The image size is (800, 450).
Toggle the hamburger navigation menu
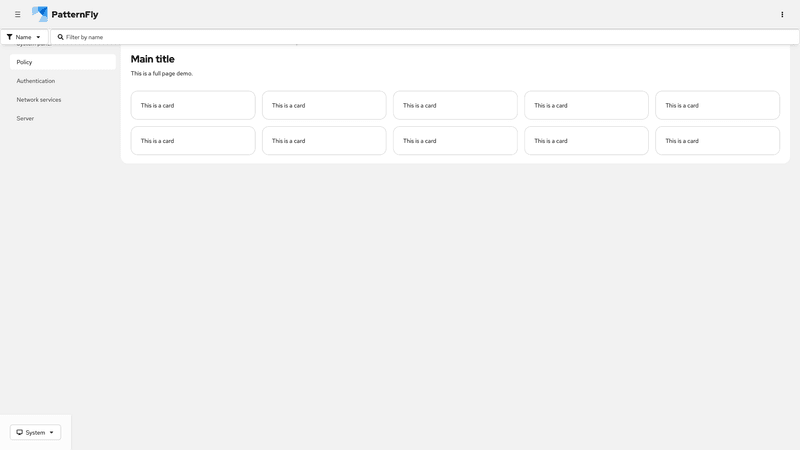pyautogui.click(x=18, y=15)
